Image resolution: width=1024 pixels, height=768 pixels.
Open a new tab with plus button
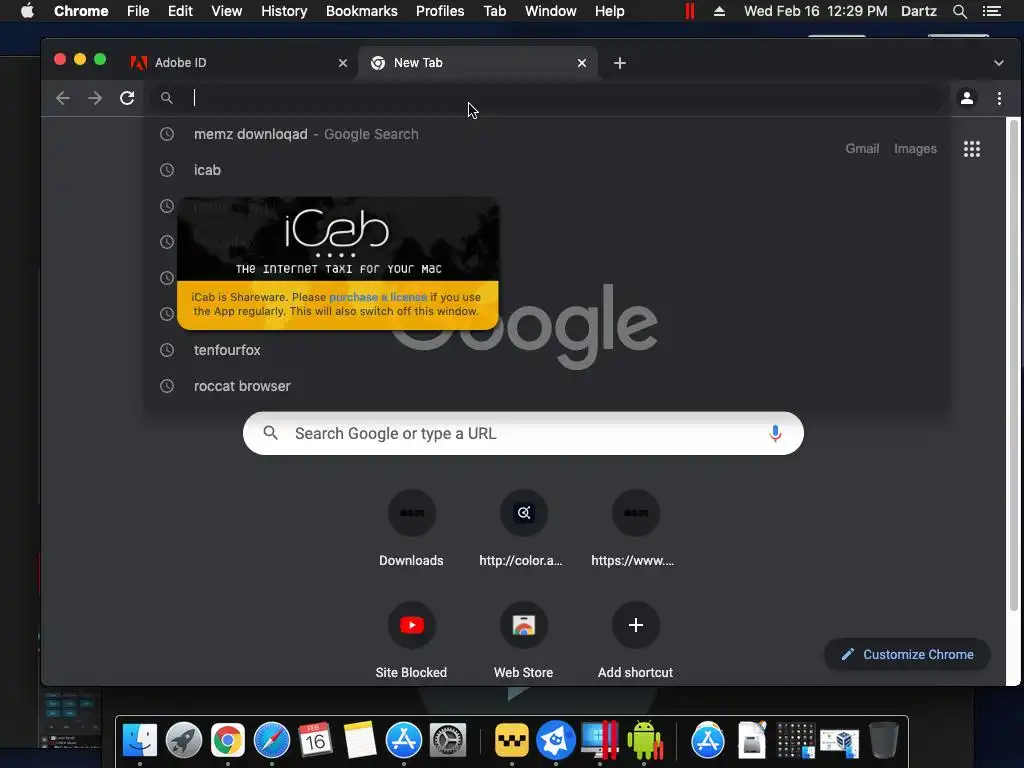tap(620, 63)
